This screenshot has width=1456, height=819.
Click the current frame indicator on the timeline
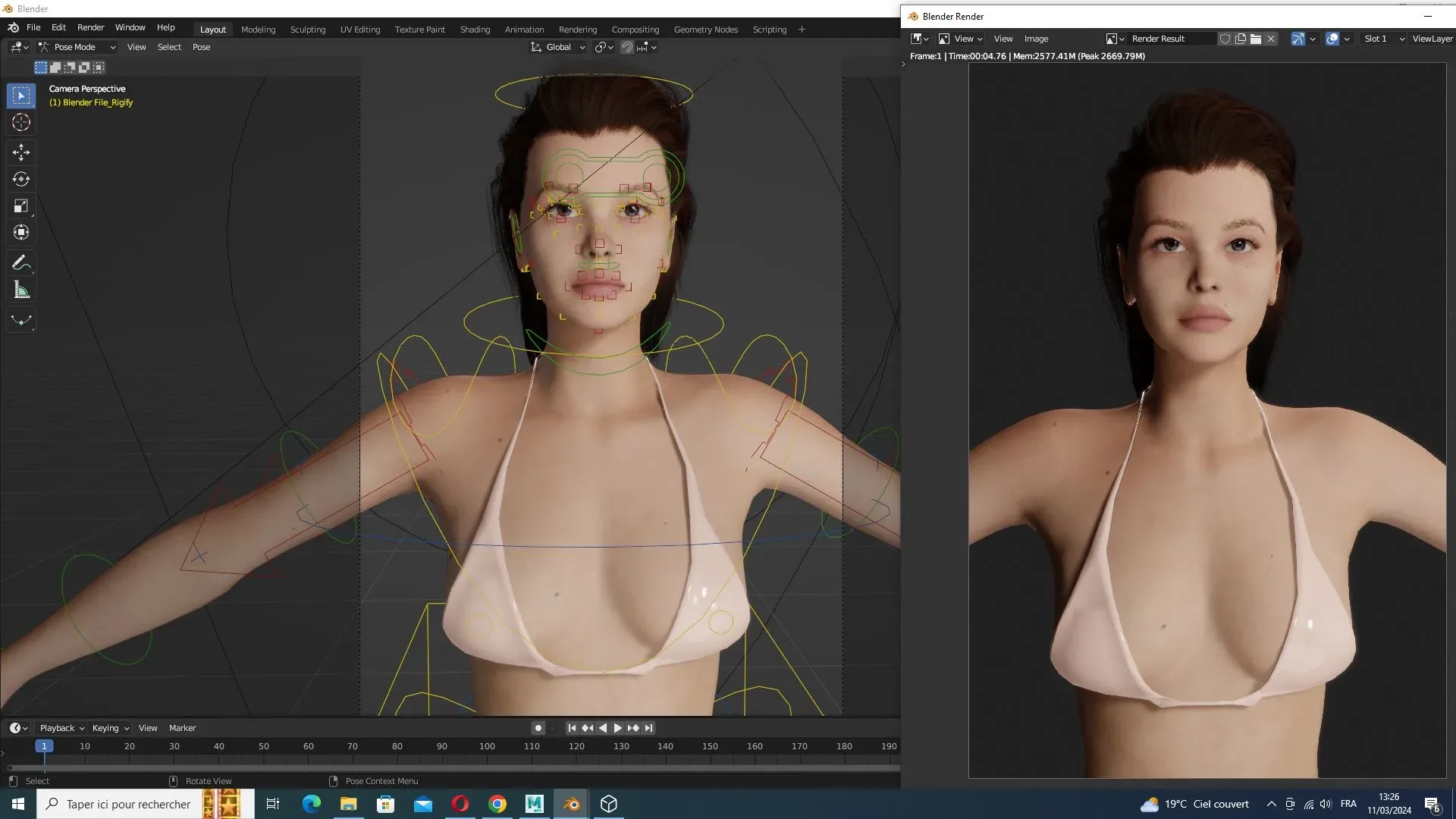45,746
